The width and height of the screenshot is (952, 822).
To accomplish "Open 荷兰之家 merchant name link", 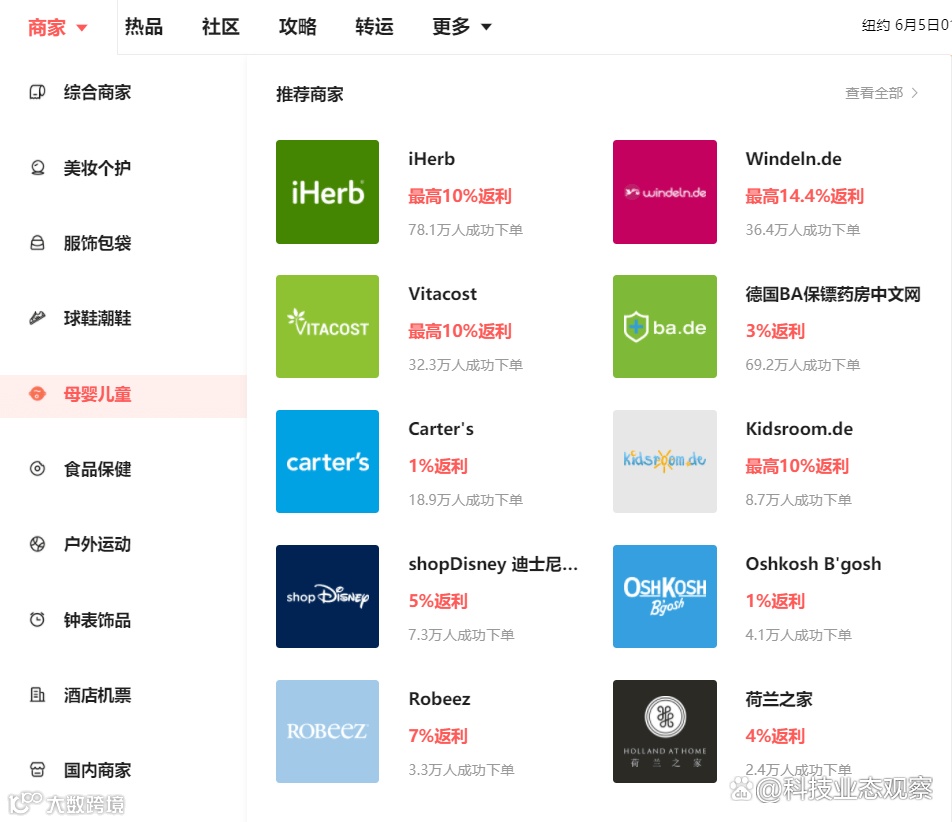I will tap(779, 699).
